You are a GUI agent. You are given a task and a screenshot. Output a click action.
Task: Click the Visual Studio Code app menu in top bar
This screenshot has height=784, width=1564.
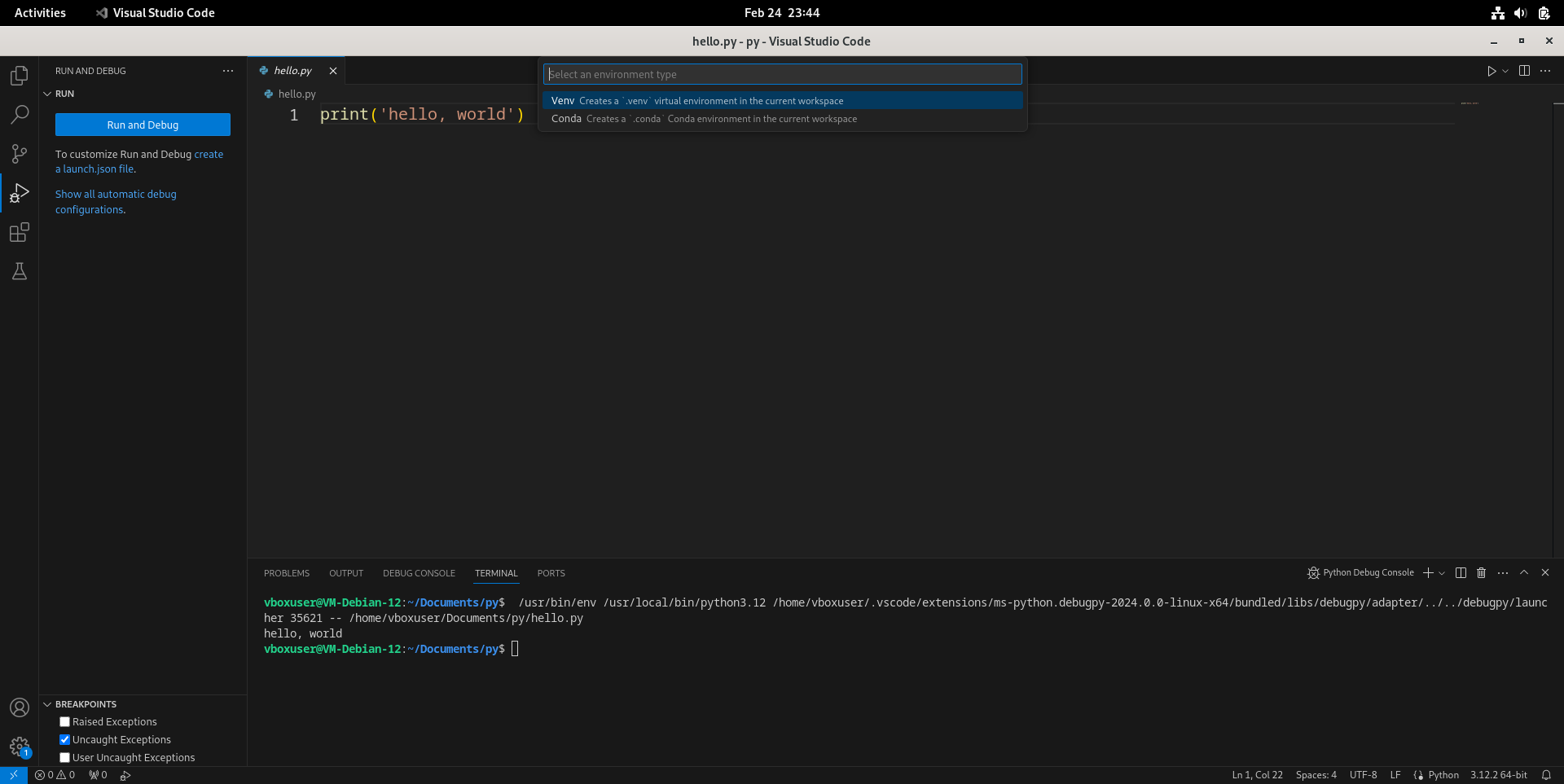coord(155,13)
